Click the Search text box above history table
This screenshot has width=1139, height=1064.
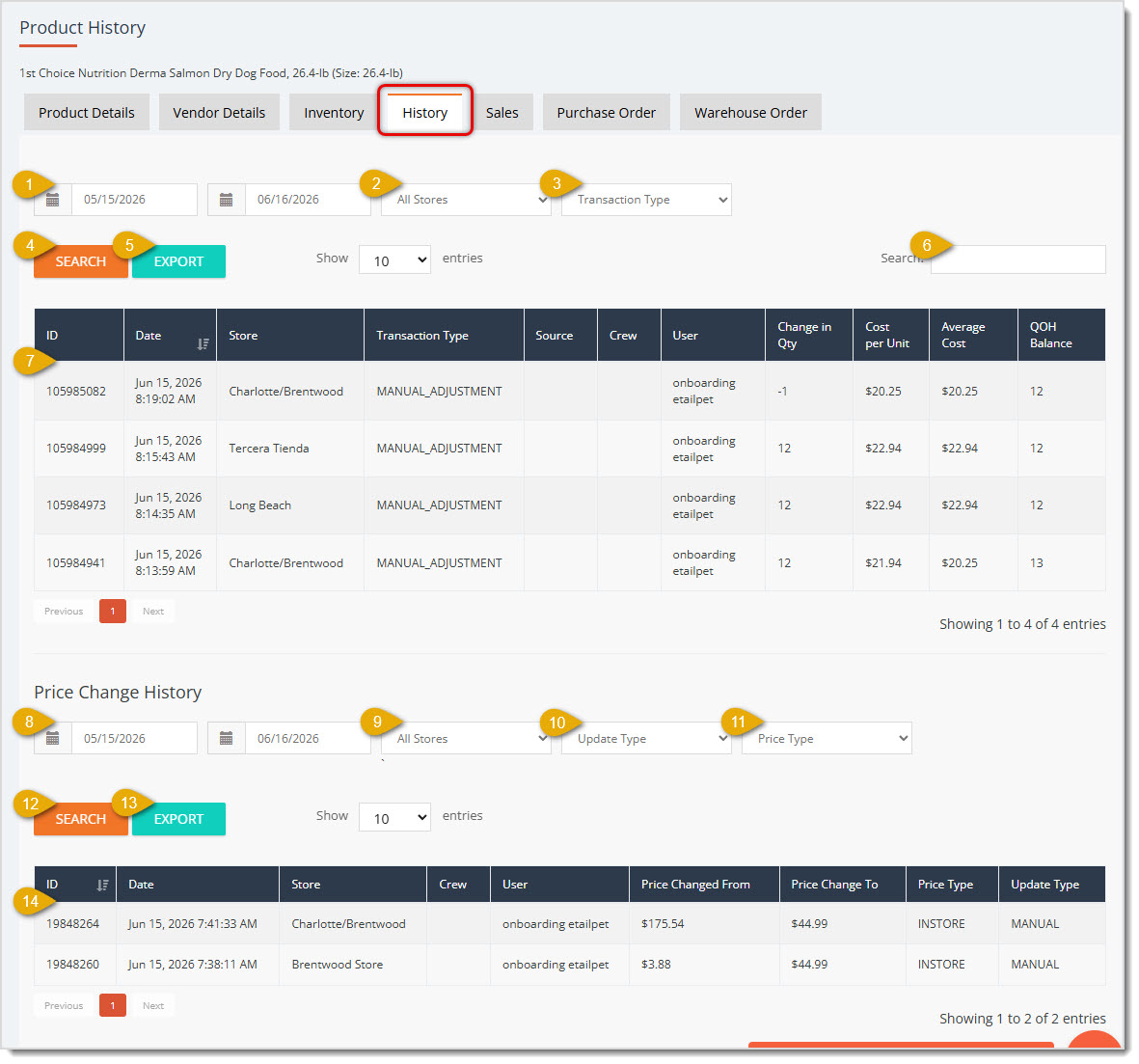(1018, 259)
